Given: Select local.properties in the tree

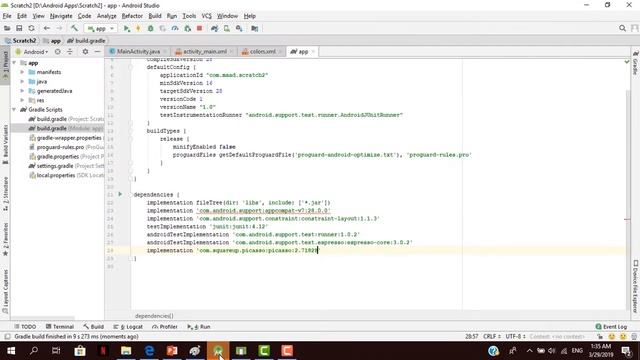Looking at the screenshot, I should [66, 176].
